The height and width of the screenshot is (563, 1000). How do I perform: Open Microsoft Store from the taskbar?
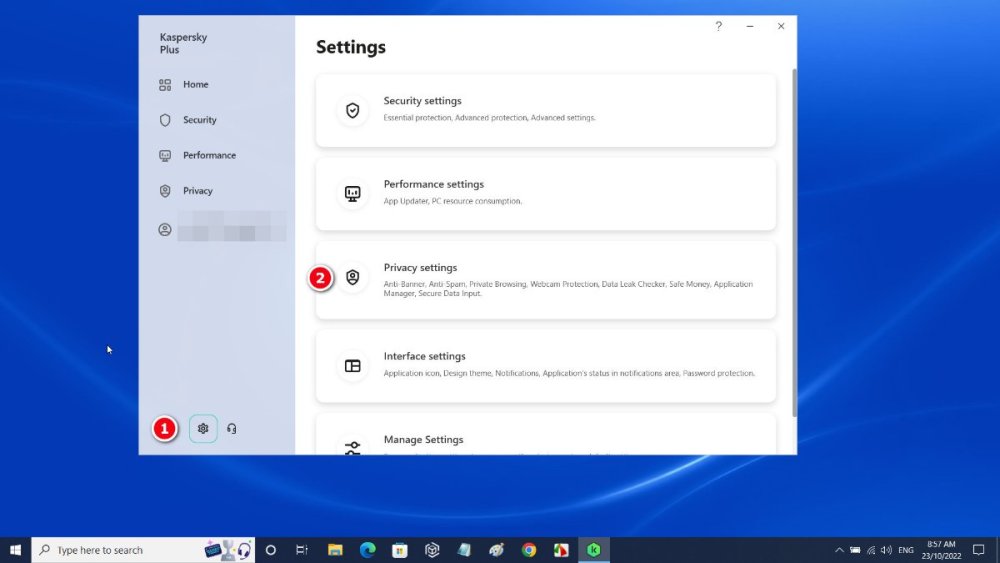pos(400,550)
